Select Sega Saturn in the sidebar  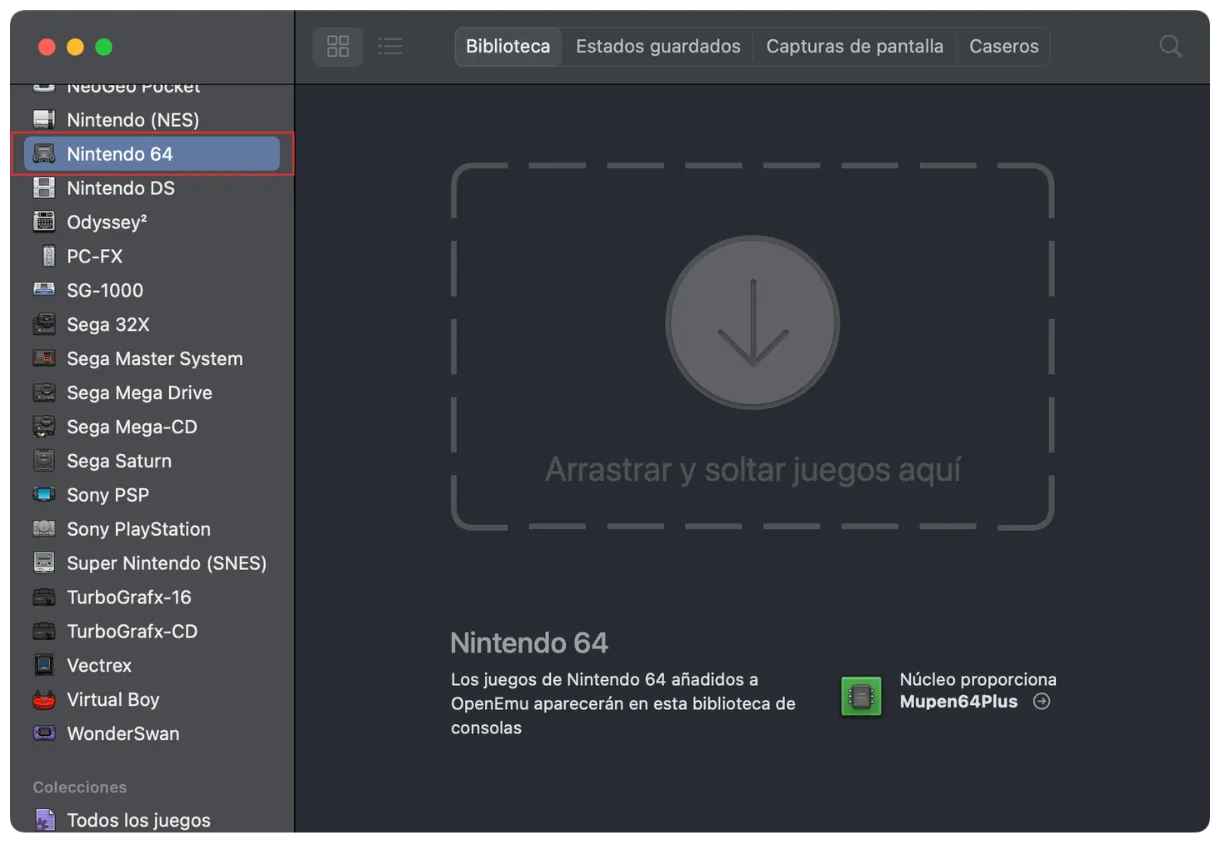(119, 461)
